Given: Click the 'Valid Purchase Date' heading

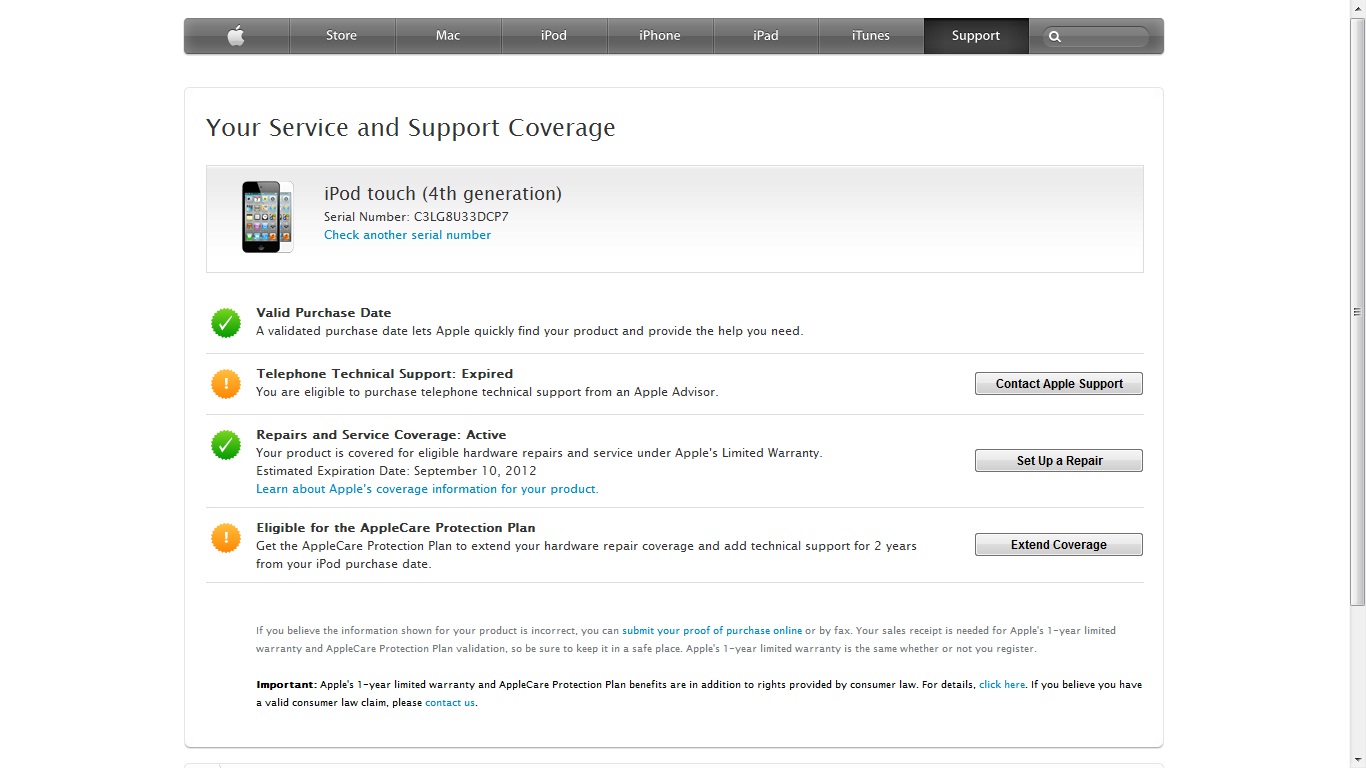Looking at the screenshot, I should tap(324, 313).
